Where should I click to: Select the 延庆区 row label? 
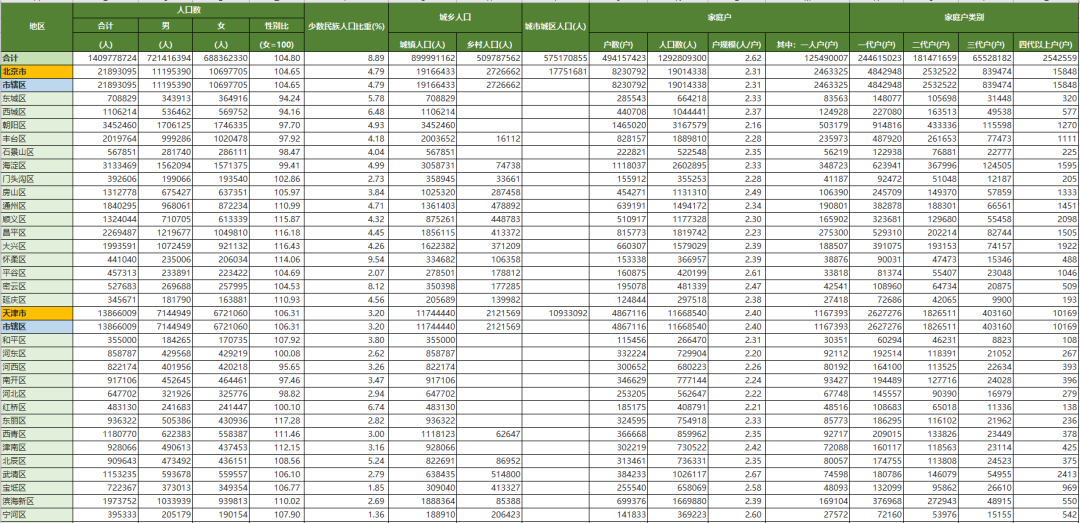coord(36,300)
